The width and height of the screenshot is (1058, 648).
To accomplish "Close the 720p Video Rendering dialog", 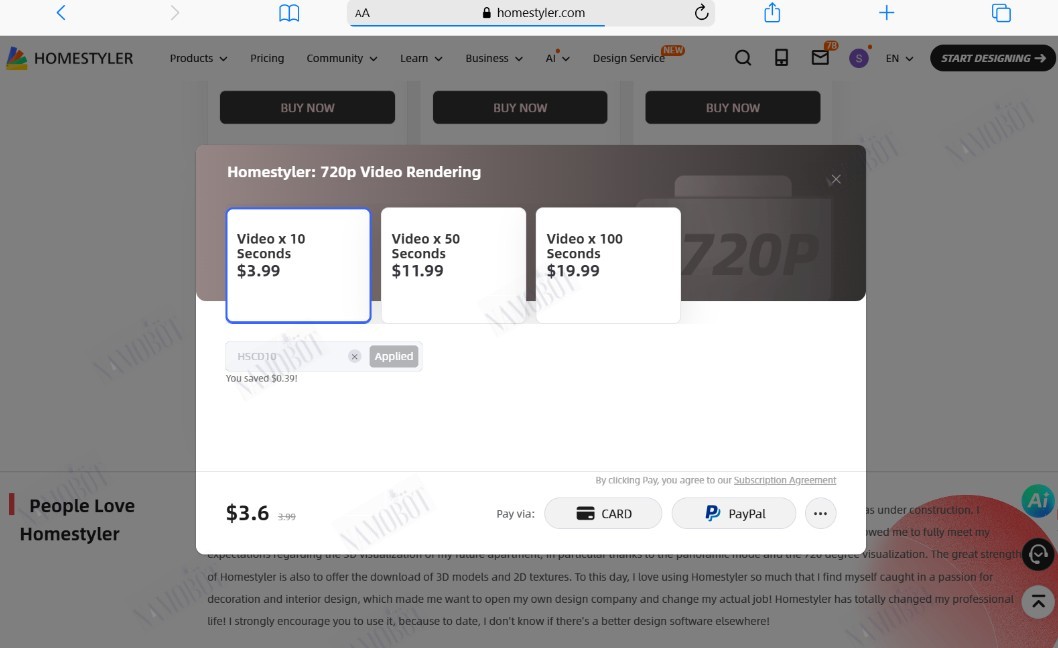I will 835,179.
